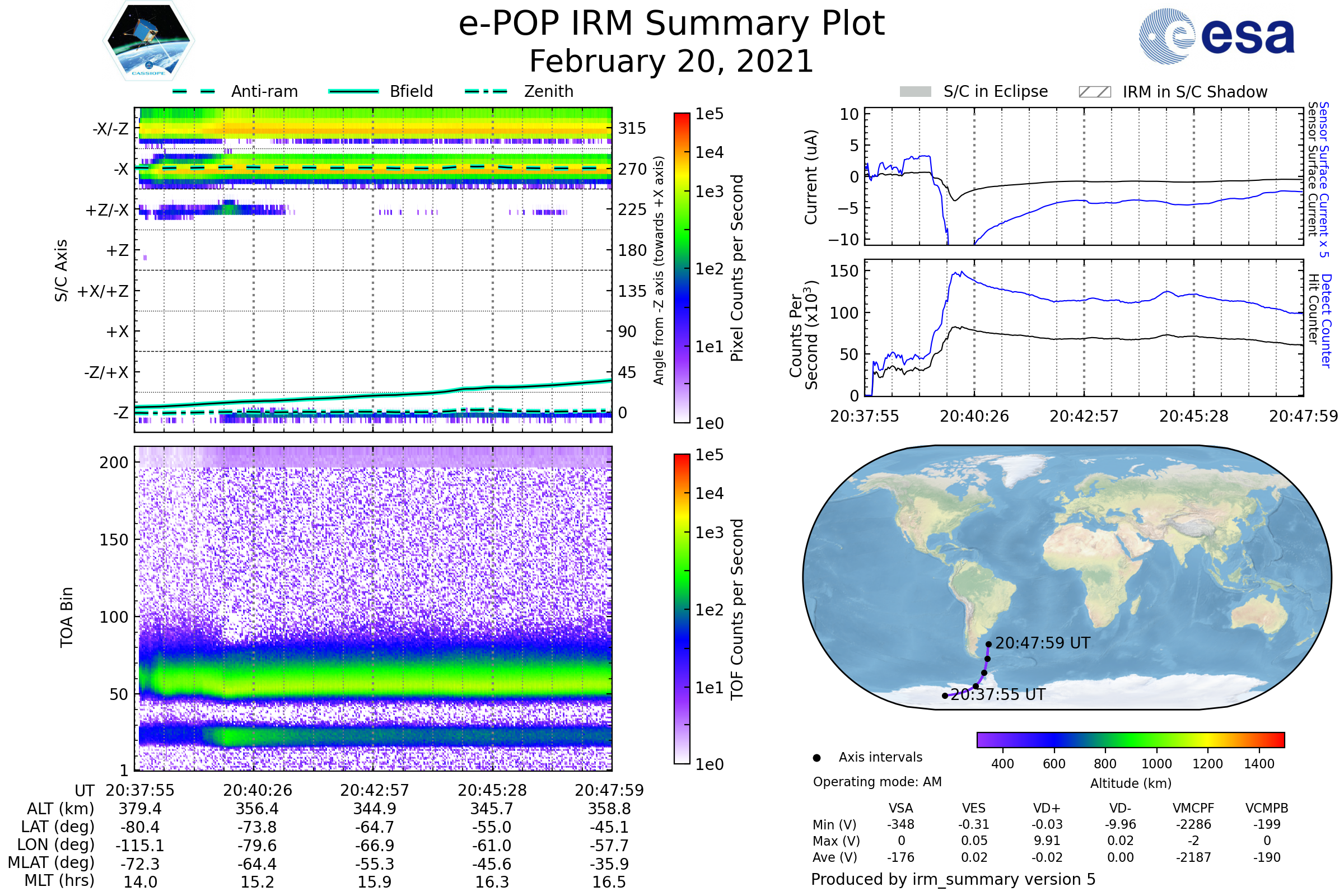1344x896 pixels.
Task: Click the Axis intervals black dot marker
Action: click(816, 758)
